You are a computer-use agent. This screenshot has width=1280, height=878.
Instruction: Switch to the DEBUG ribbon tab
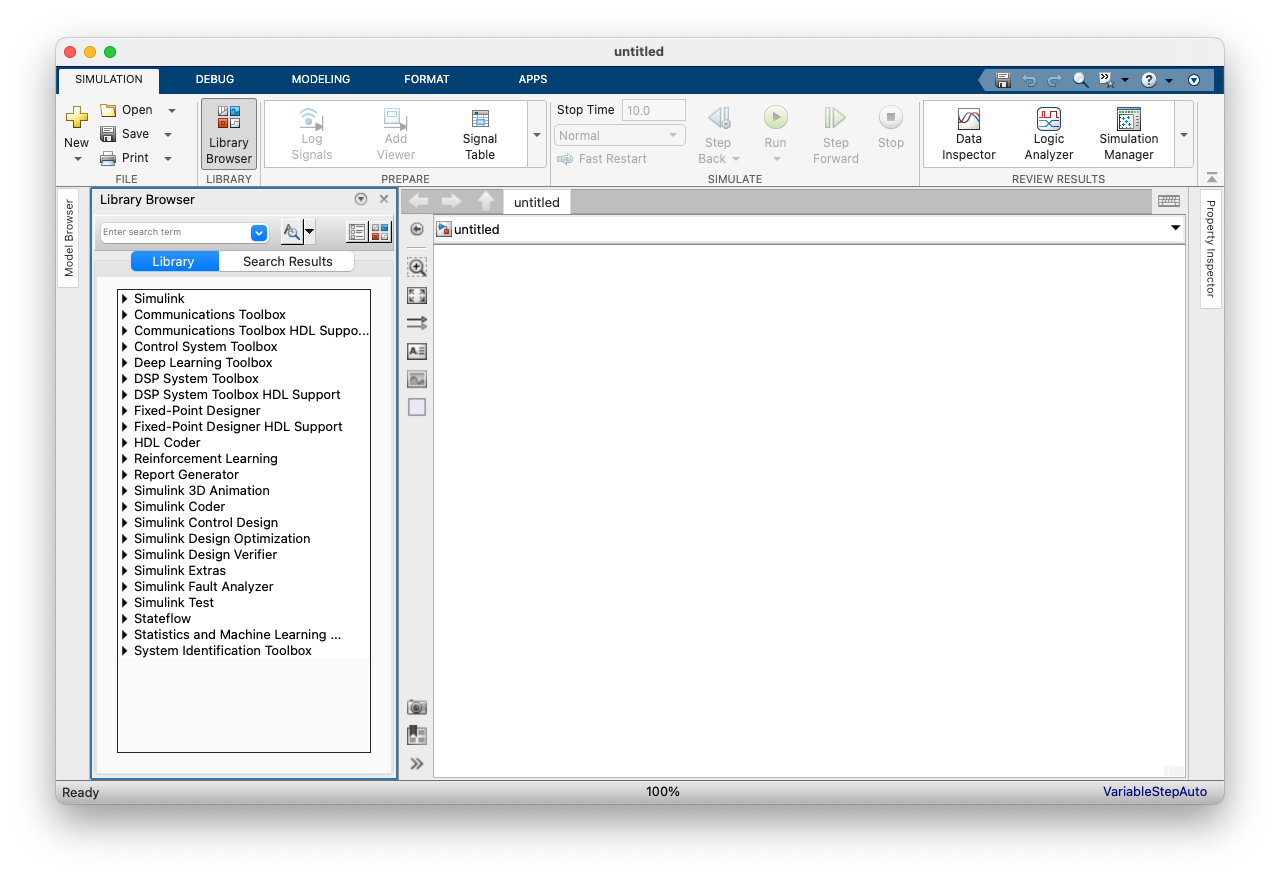tap(215, 79)
